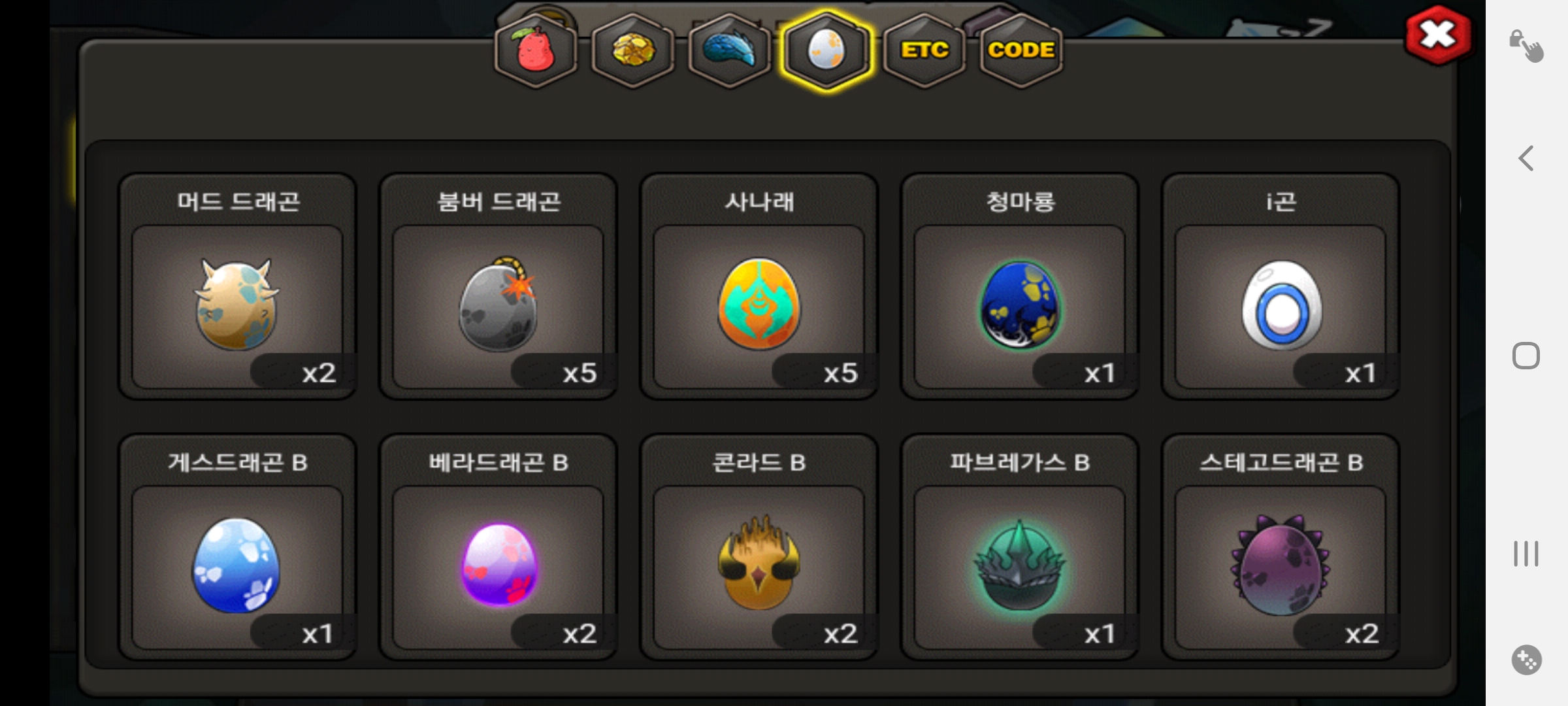Tap the Android back arrow
This screenshot has height=706, width=1568.
1526,158
